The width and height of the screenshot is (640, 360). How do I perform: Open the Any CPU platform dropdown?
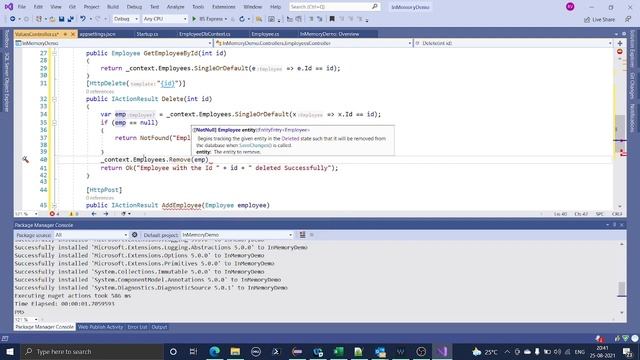165,19
